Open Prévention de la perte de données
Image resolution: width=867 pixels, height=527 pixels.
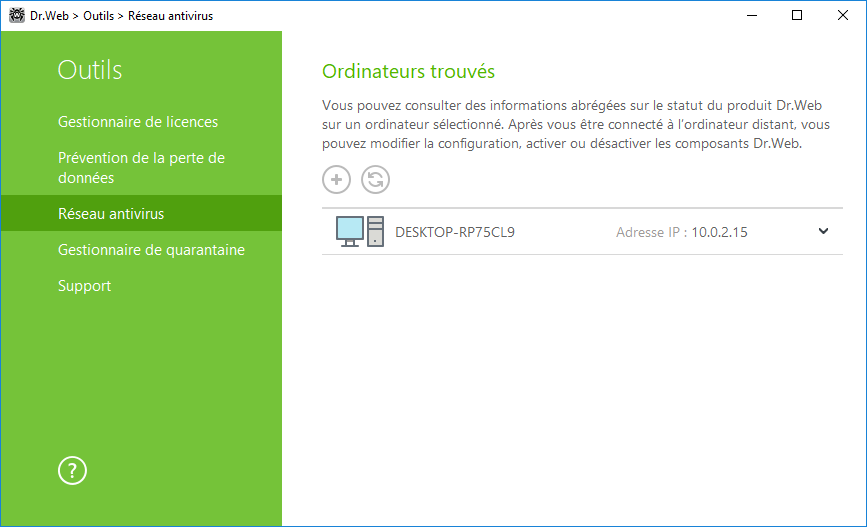click(142, 168)
